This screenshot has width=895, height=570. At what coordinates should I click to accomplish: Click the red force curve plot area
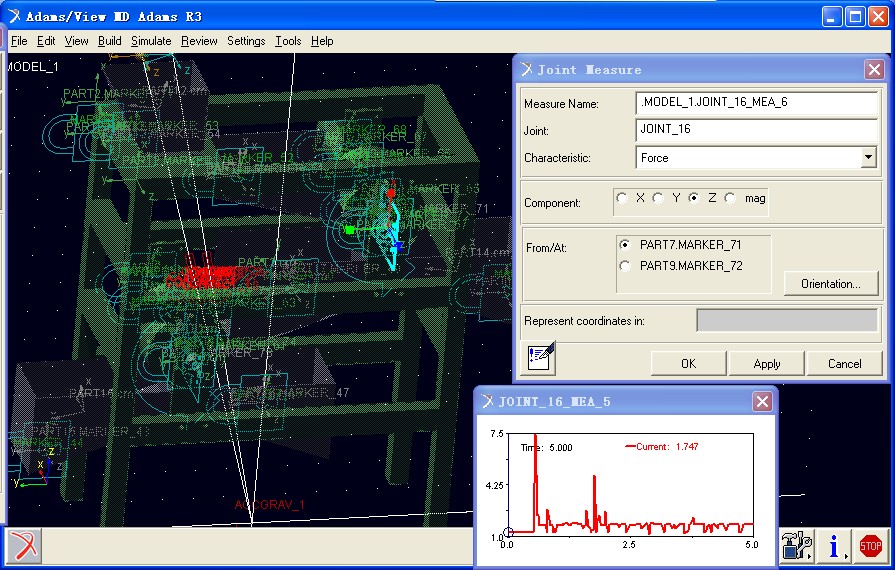coord(630,484)
